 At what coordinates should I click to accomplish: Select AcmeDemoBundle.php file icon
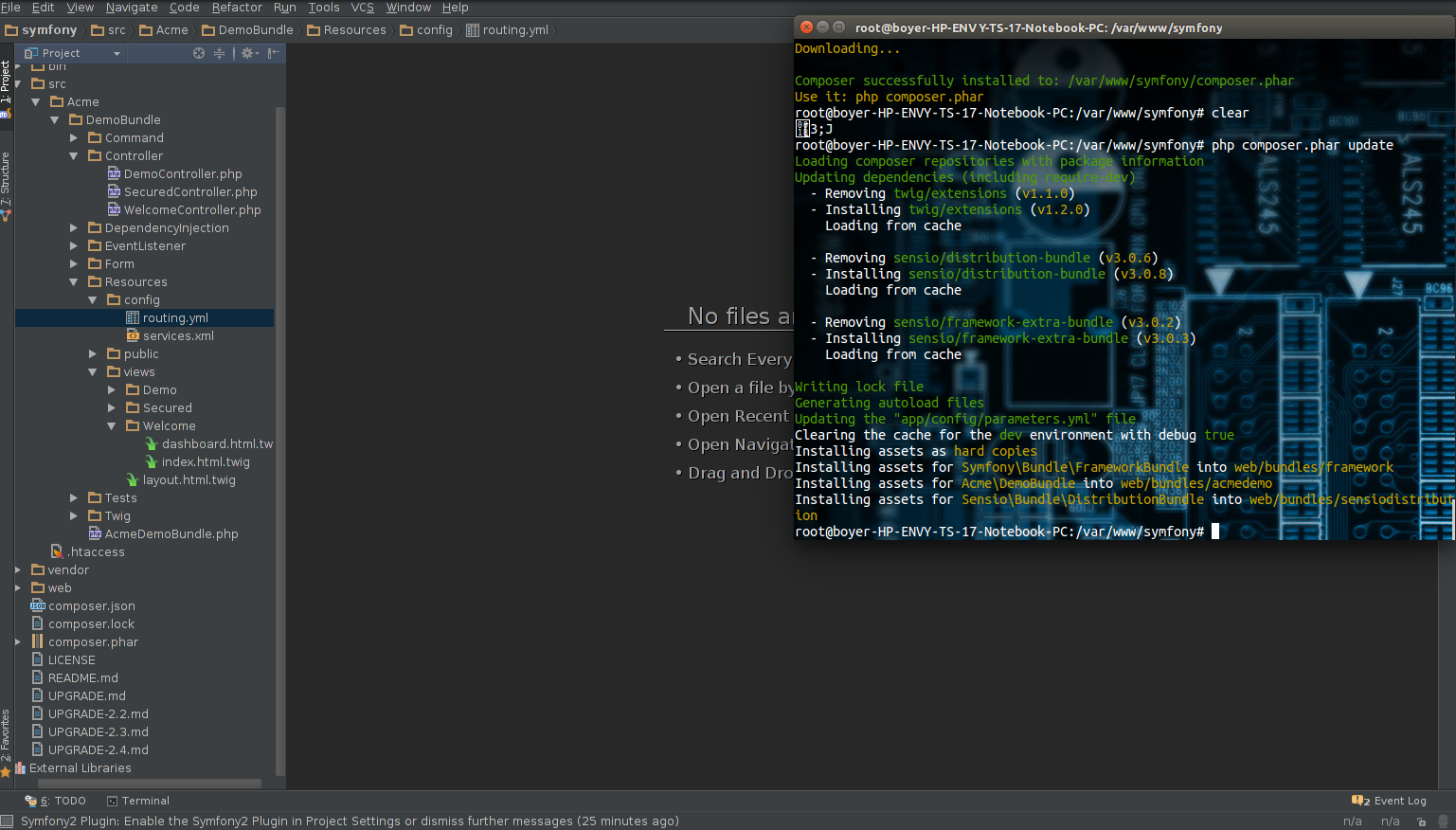[95, 534]
